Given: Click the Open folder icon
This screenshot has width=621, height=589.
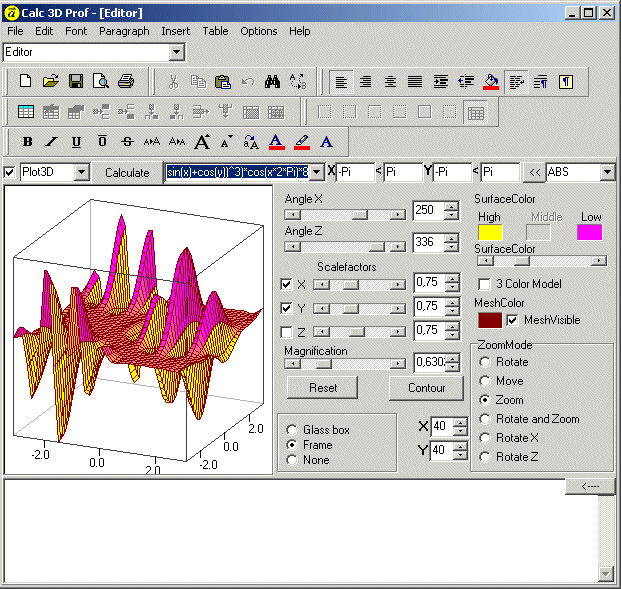Looking at the screenshot, I should [x=50, y=81].
